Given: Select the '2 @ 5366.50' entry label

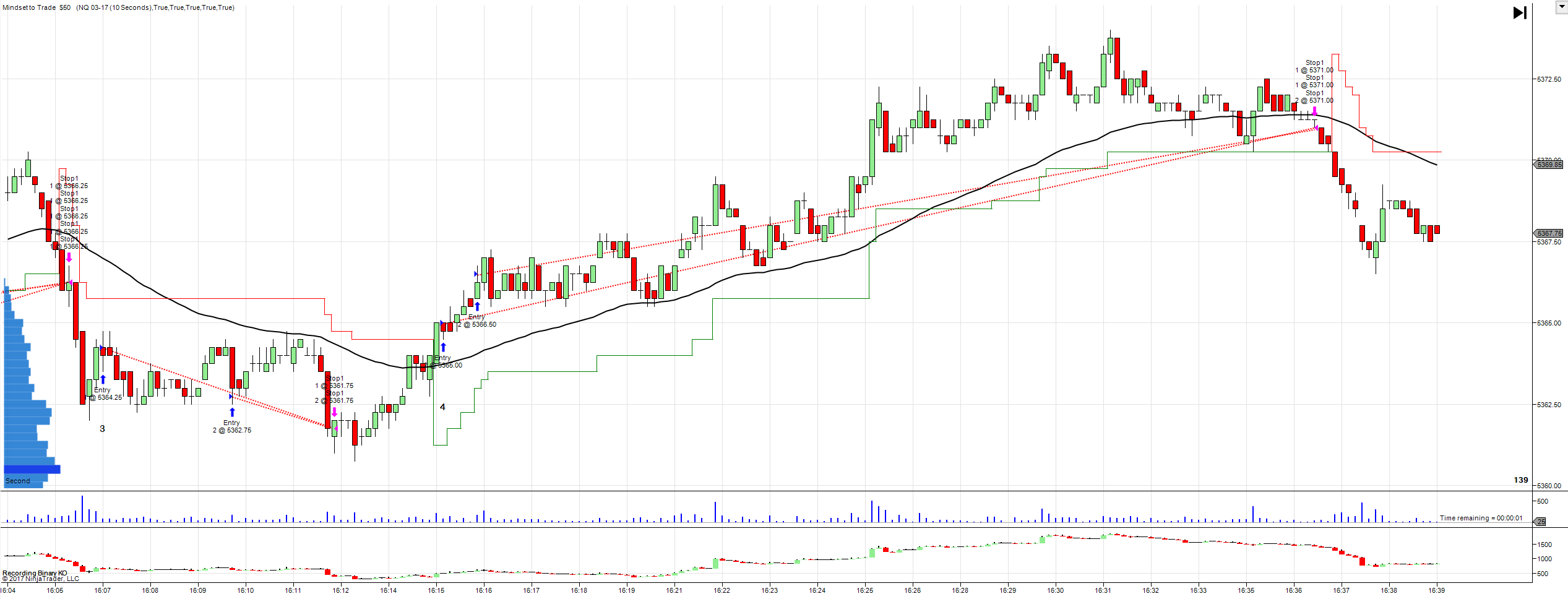Looking at the screenshot, I should (x=477, y=324).
